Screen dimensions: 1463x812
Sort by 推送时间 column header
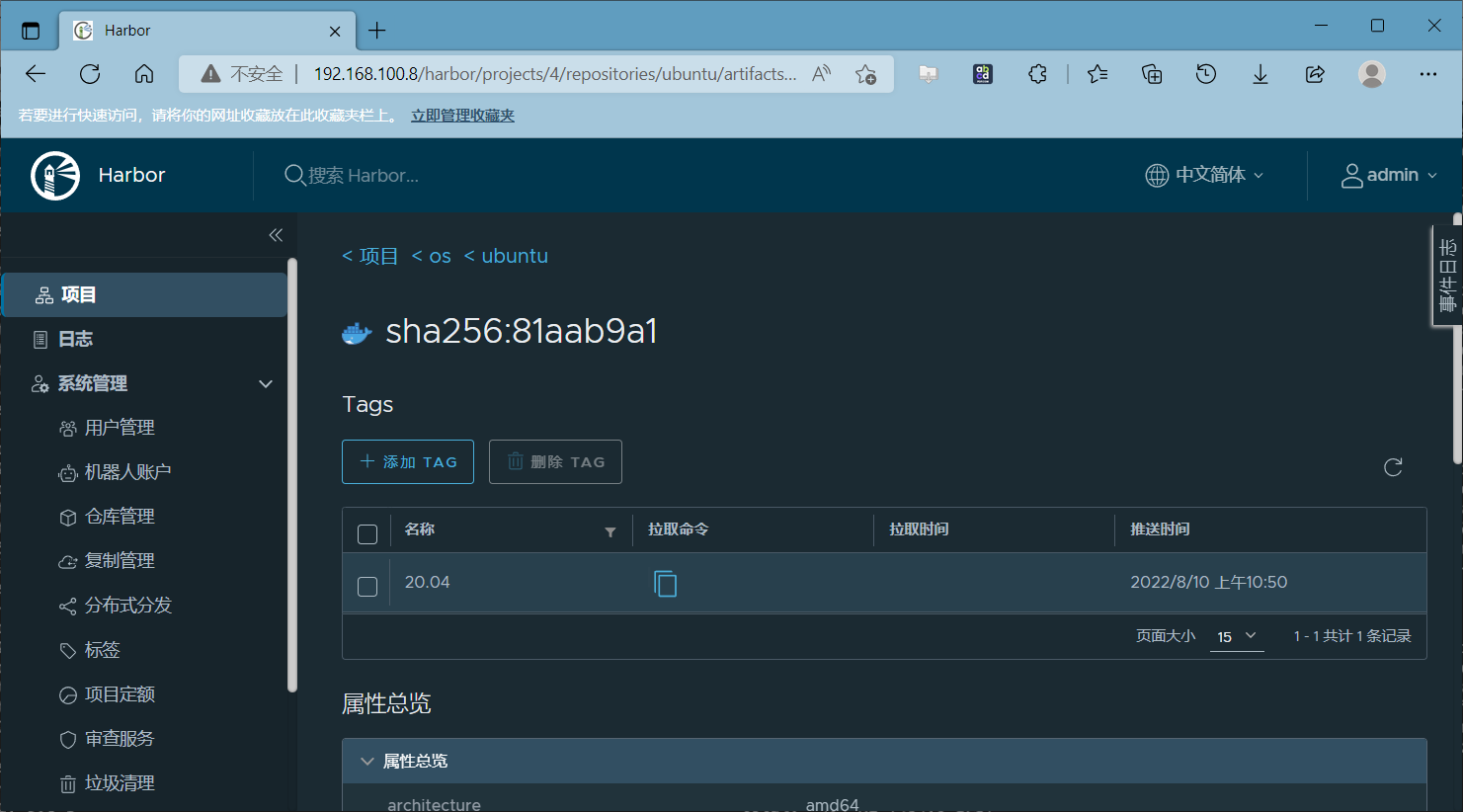tap(1160, 529)
